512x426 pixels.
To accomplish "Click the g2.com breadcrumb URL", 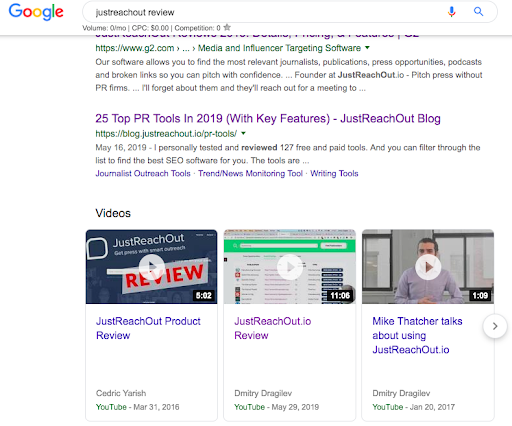I will (228, 48).
